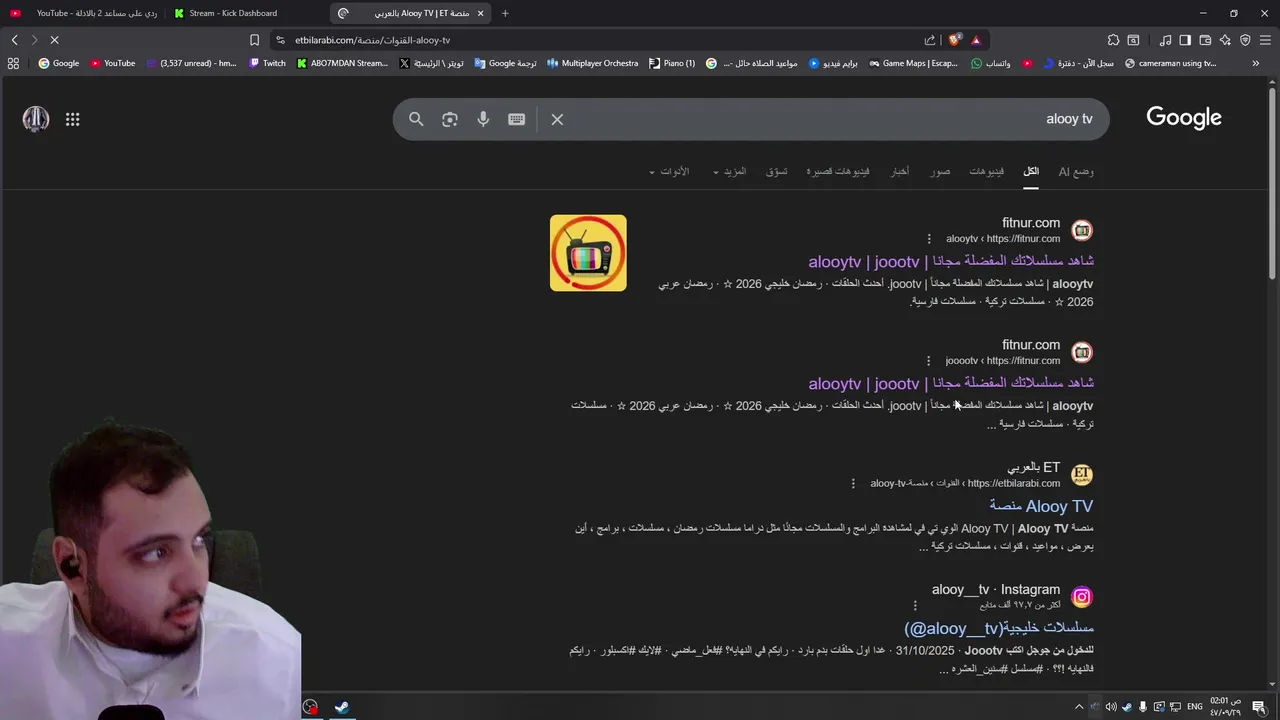Open the Brave Wallet icon
Screen dimensions: 1280x720
pyautogui.click(x=1205, y=40)
